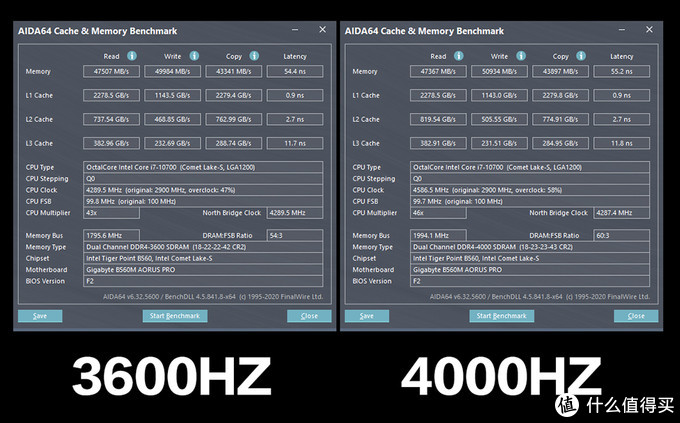The width and height of the screenshot is (680, 423).
Task: Select L2 Cache write 468.85 GB/s
Action: pos(173,119)
